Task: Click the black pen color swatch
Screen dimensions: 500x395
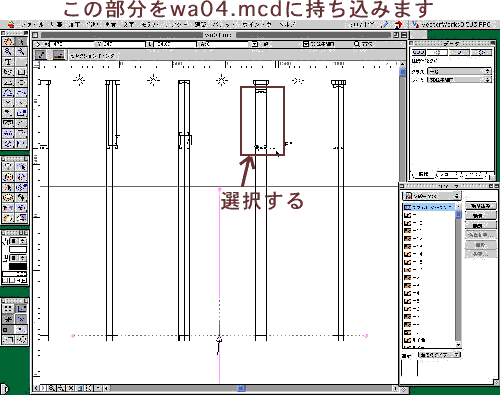Action: click(18, 266)
